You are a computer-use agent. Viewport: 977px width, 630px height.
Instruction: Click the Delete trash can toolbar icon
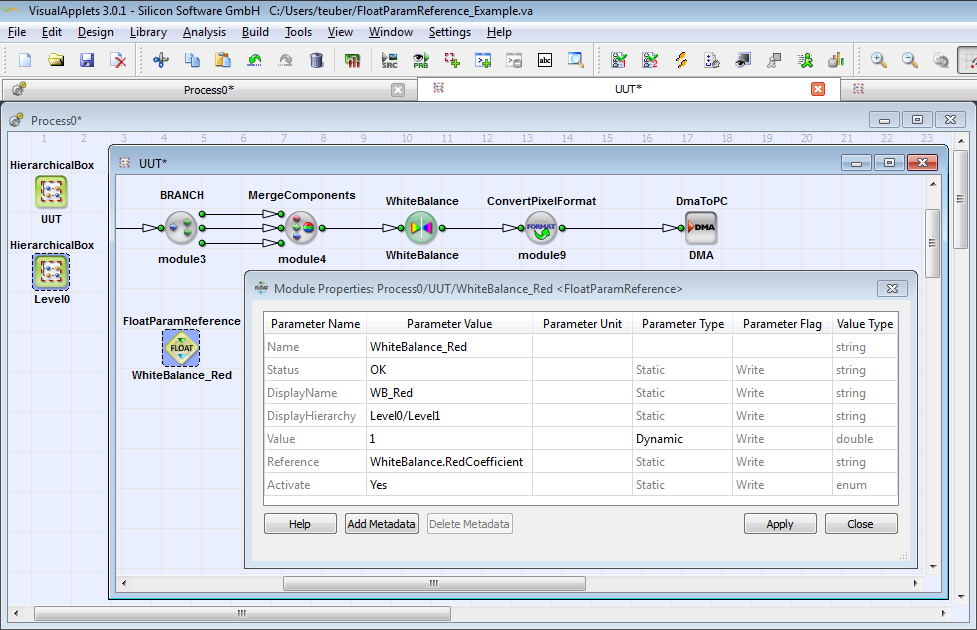coord(316,60)
